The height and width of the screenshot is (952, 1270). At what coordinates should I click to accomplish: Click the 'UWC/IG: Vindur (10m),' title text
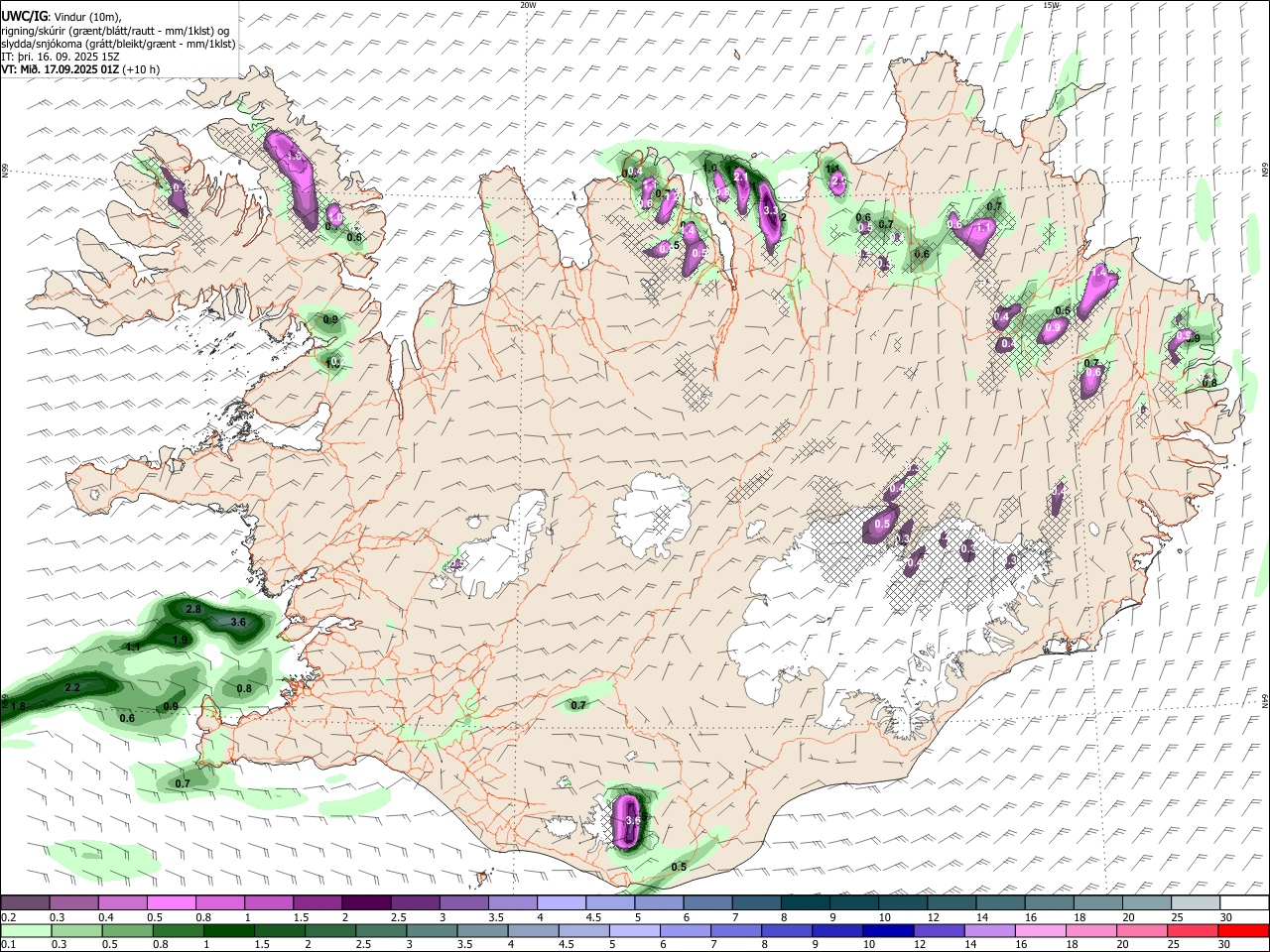tap(62, 16)
